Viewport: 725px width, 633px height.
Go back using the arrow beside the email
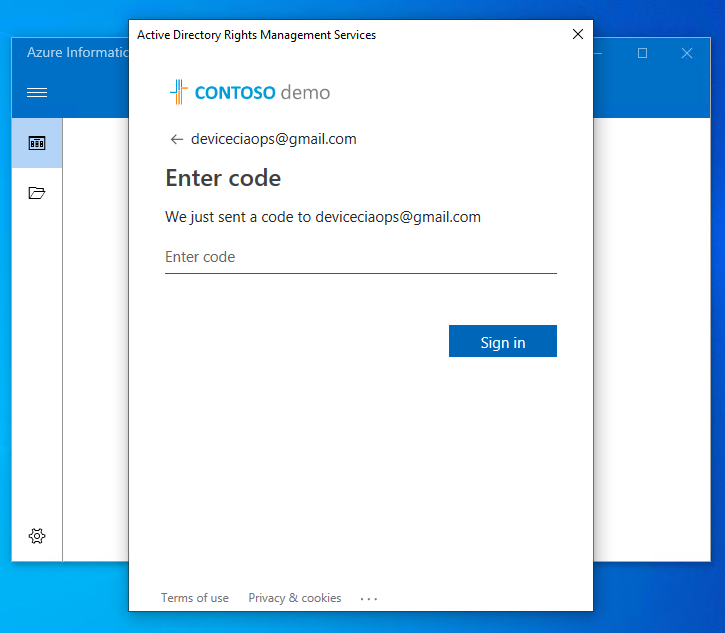177,140
